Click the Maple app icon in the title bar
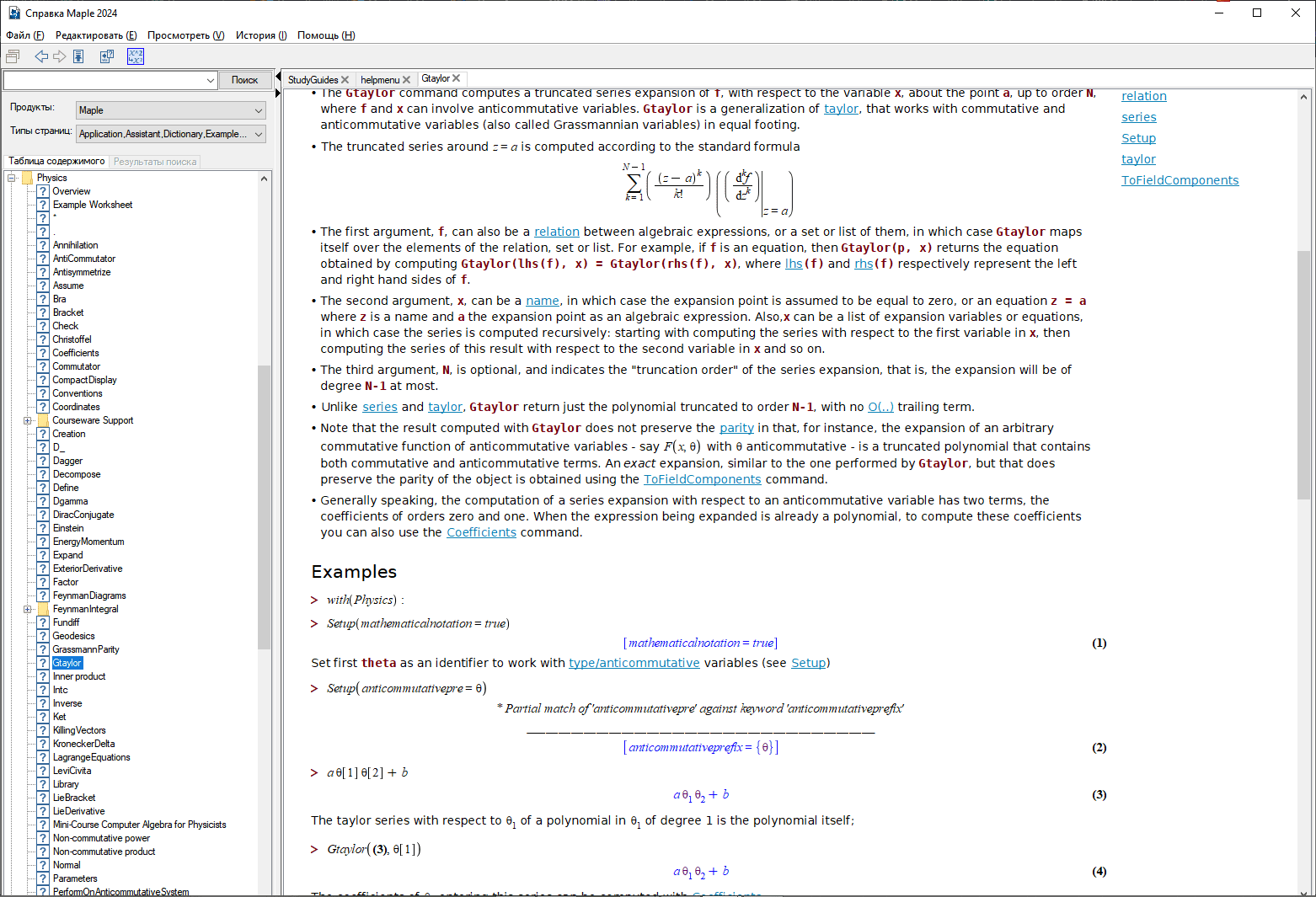Viewport: 1316px width, 897px height. (x=14, y=13)
